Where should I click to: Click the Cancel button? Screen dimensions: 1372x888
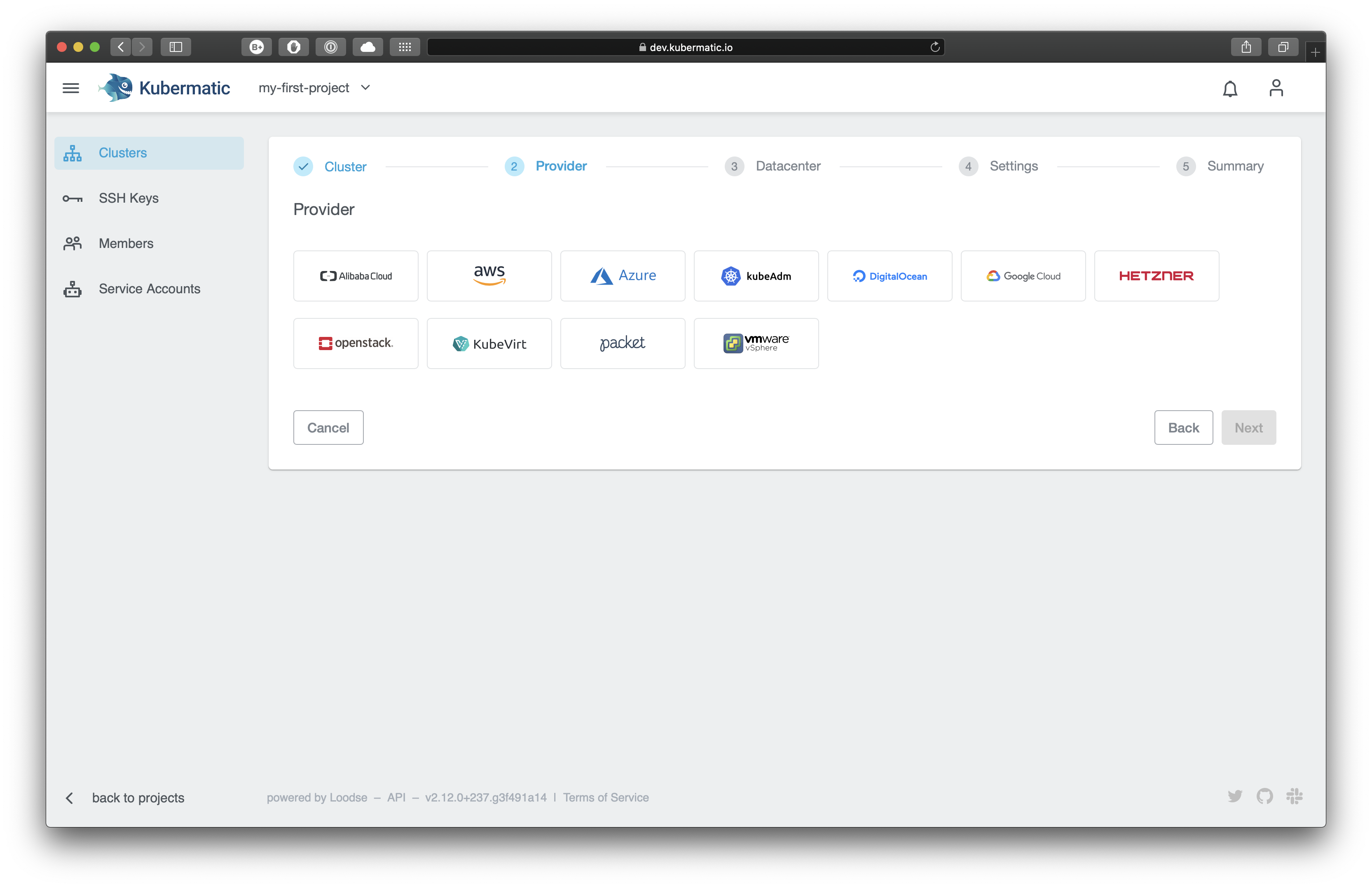(x=328, y=427)
